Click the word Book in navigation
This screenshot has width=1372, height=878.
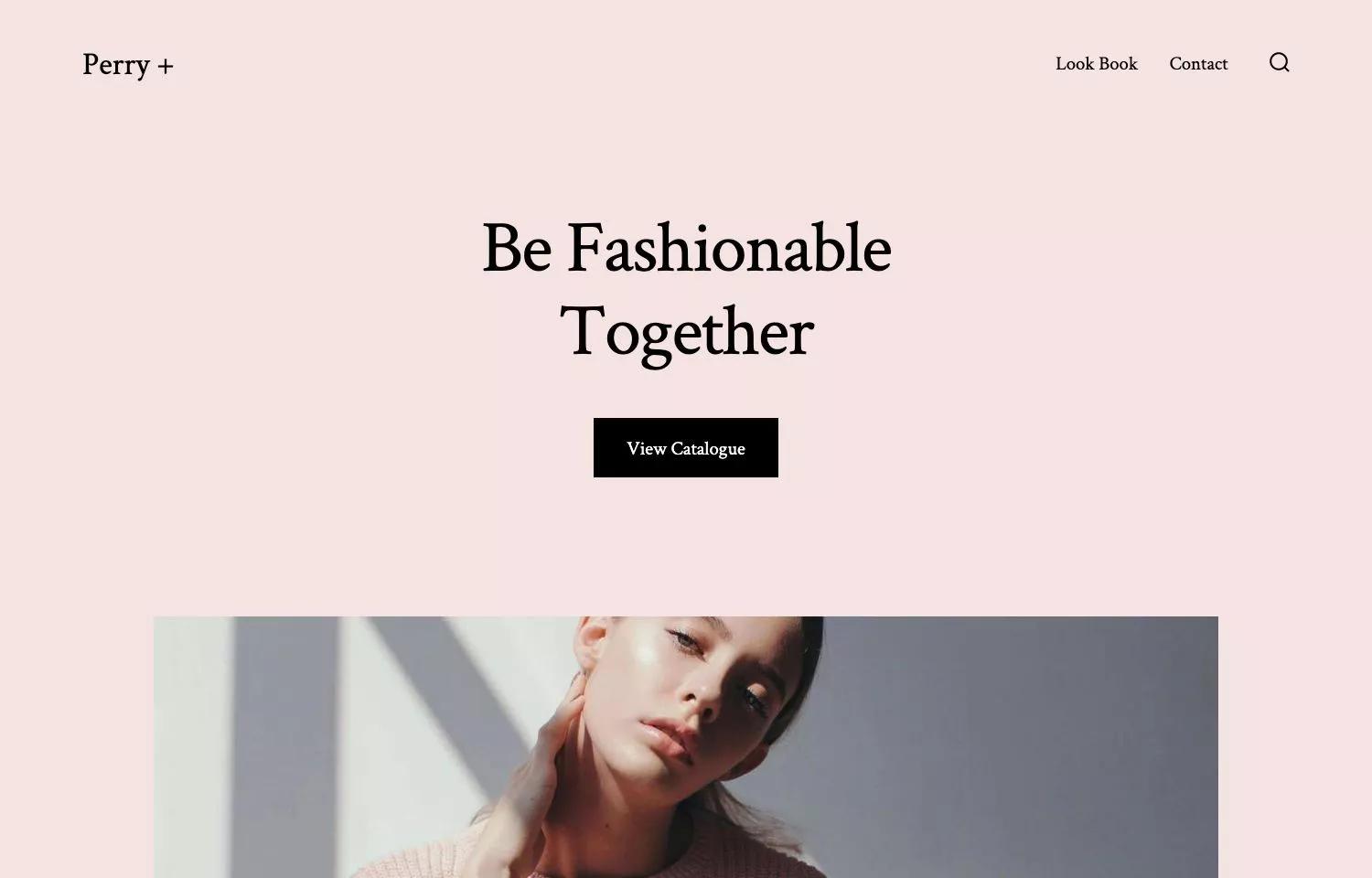click(1118, 63)
